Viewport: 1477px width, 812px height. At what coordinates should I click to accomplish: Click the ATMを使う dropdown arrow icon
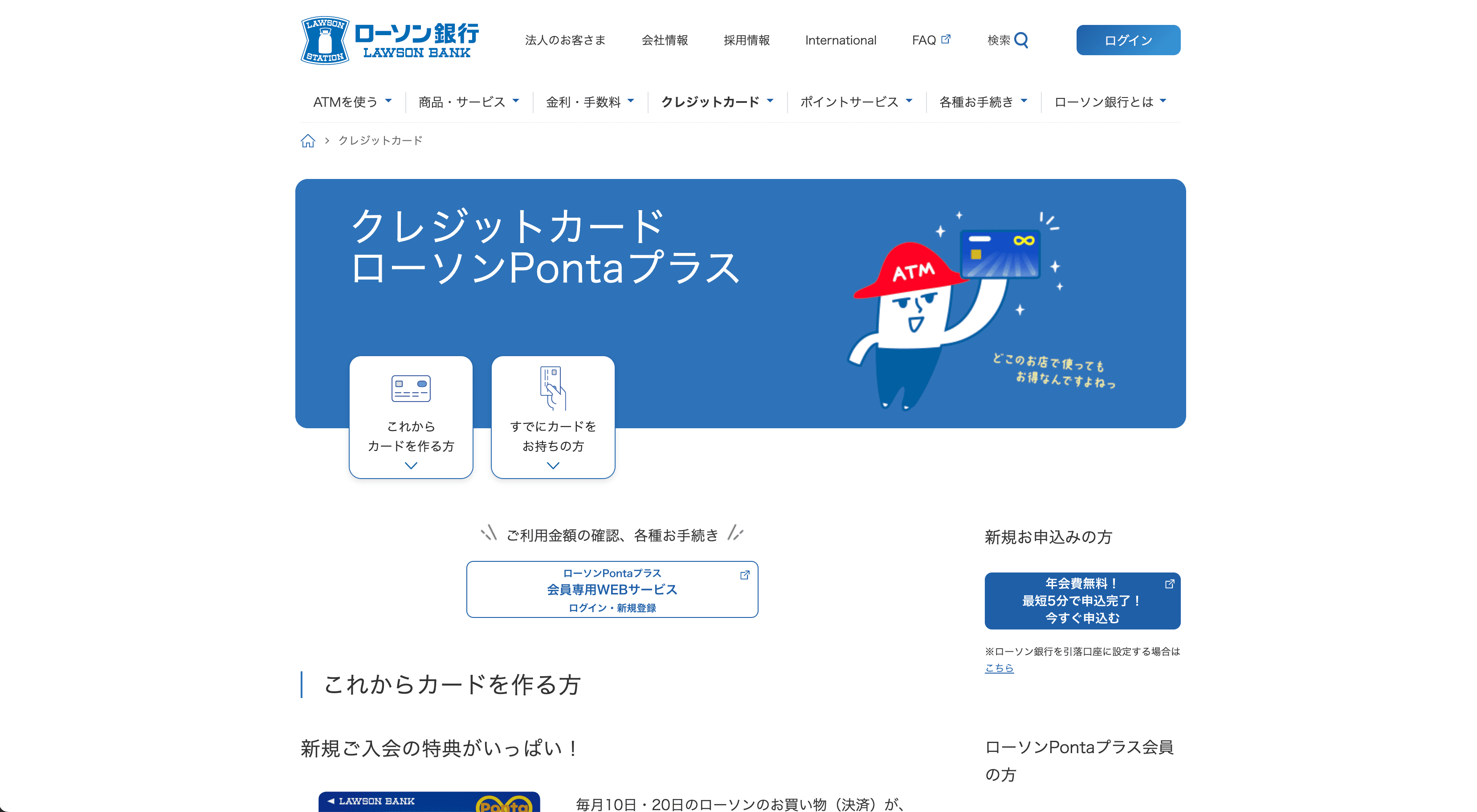391,101
